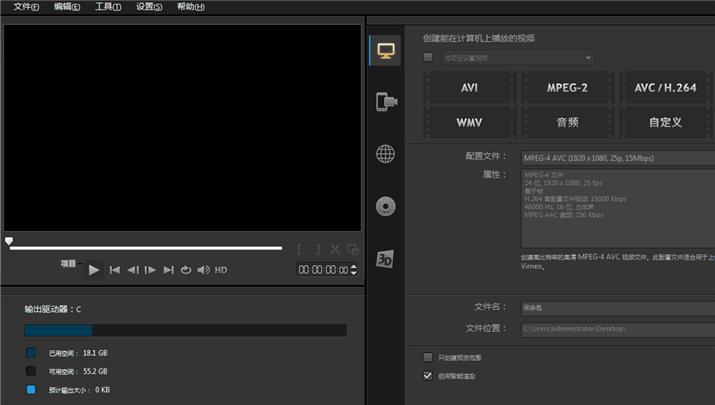Click the 00:00:00:00 timecode field

323,270
